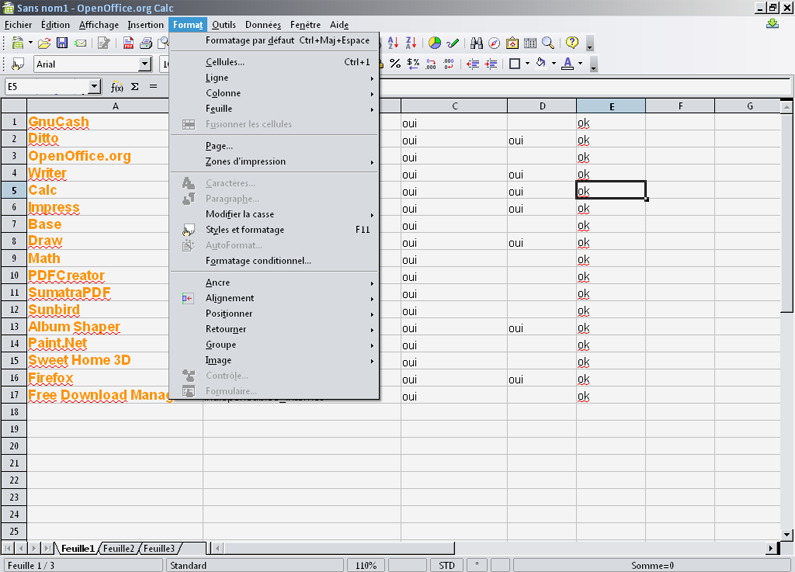
Task: Switch to the Feuille2 sheet tab
Action: point(119,549)
